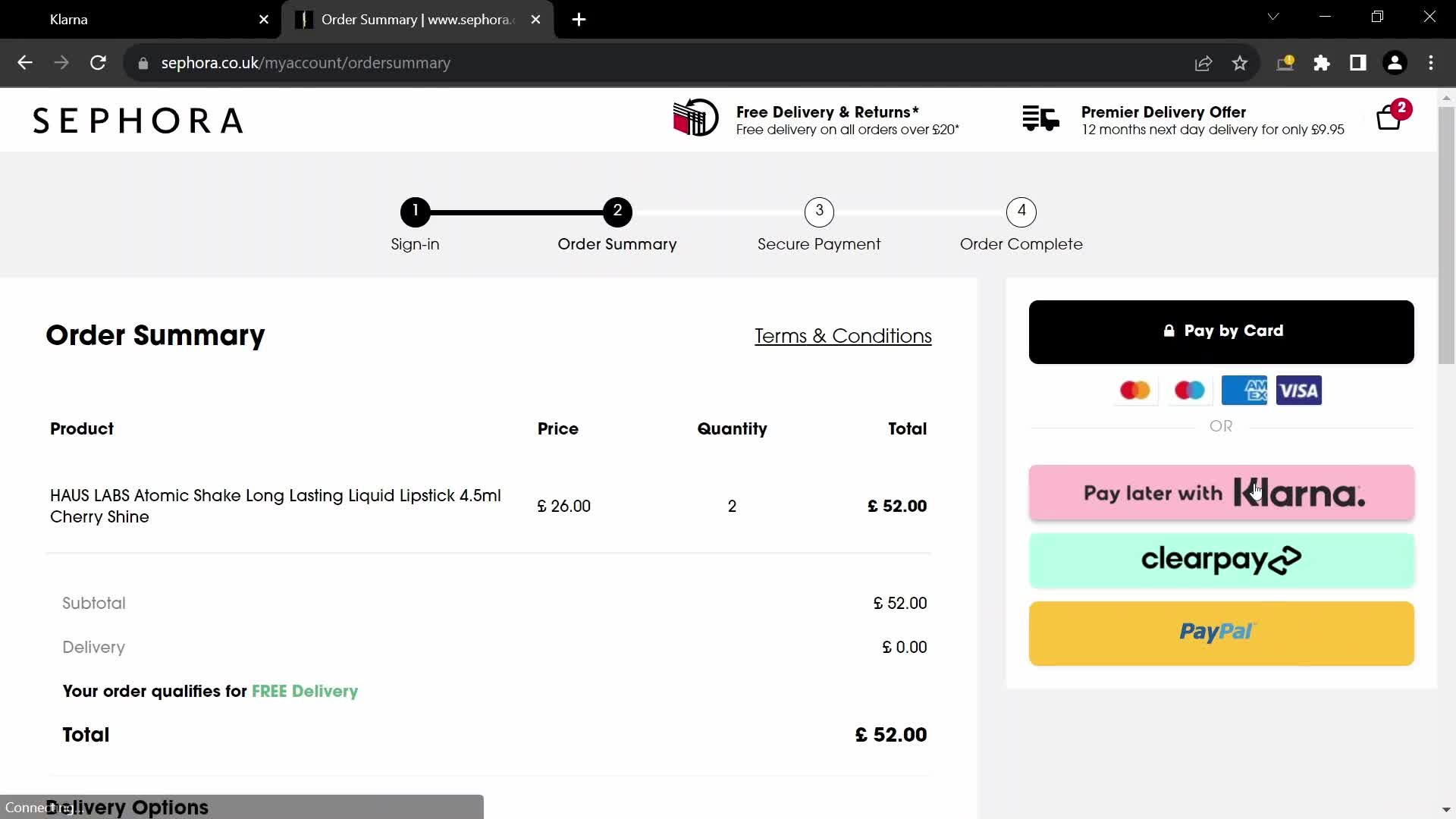Open the Chrome profile avatar
The height and width of the screenshot is (819, 1456).
pos(1395,63)
